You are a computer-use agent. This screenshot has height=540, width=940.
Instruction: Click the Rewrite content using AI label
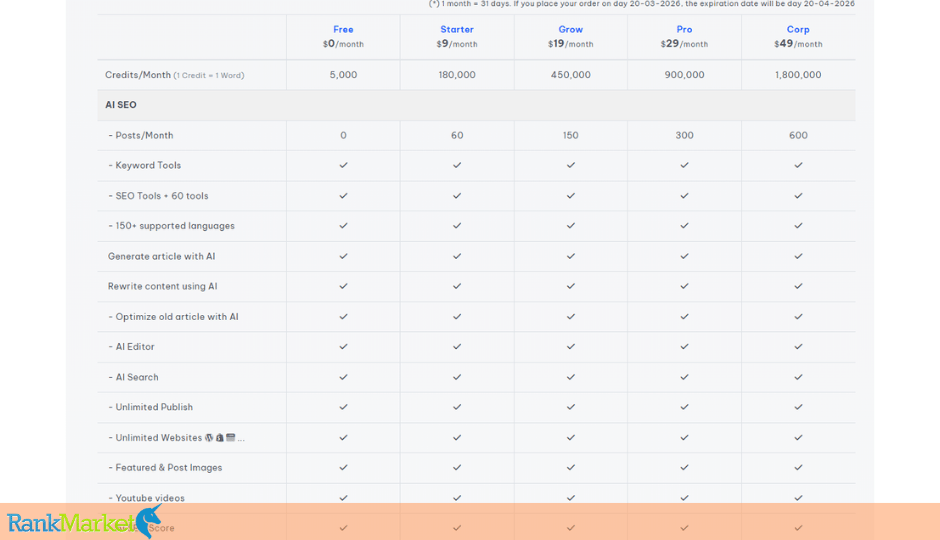(162, 286)
